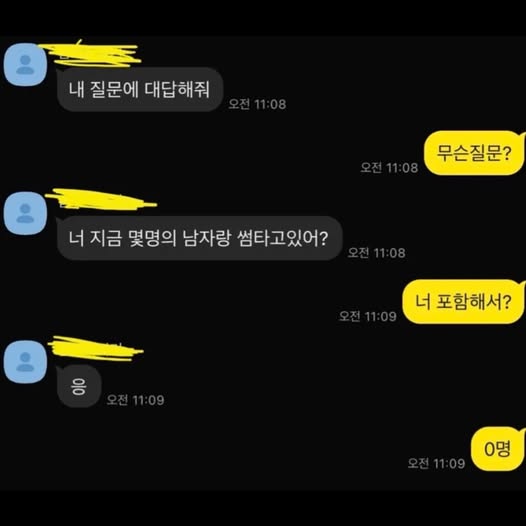Select the '내 질문에 대답해줘' message bubble
Screen dimensions: 526x526
[x=140, y=90]
